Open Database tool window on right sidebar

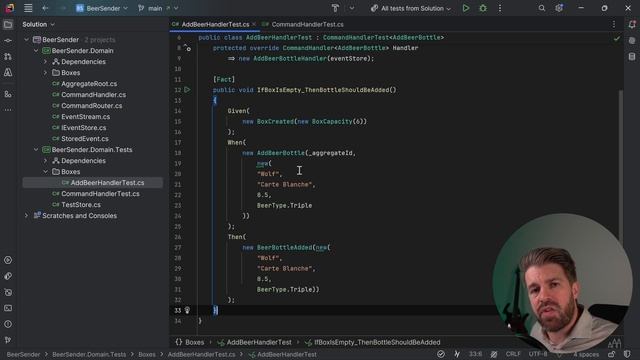[x=632, y=57]
